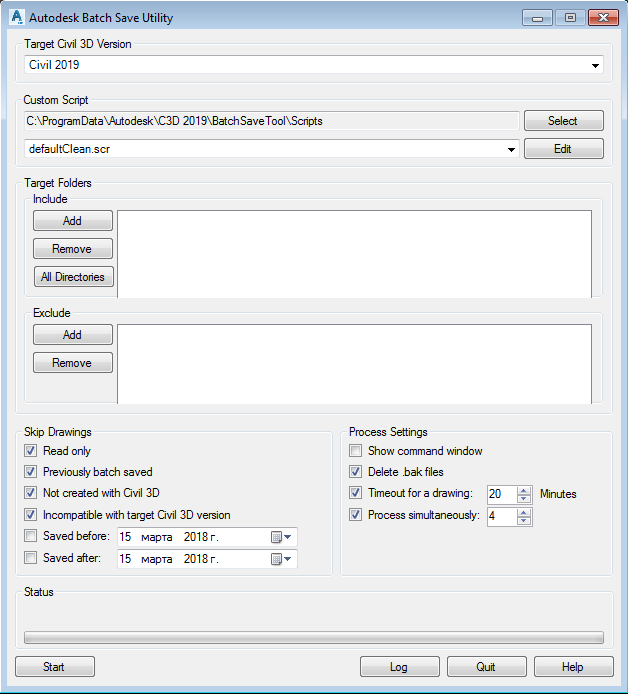Click the custom script path field
Viewport: 628px width, 694px height.
[x=272, y=121]
